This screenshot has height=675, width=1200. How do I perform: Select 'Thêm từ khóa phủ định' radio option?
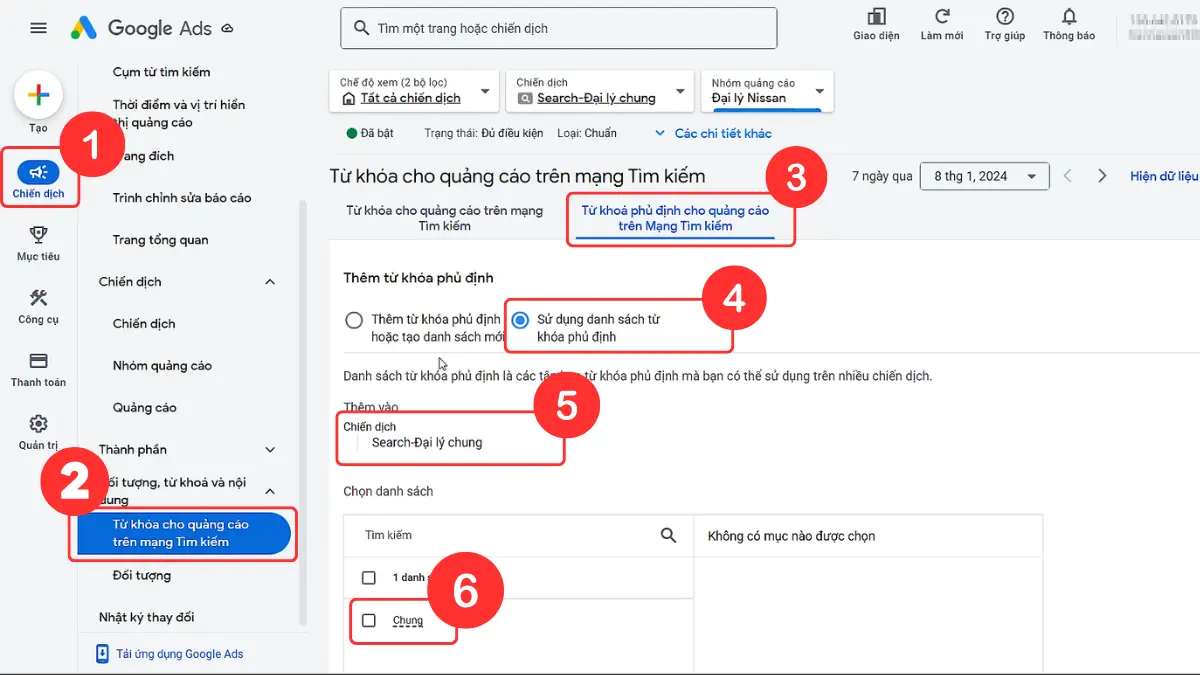point(353,321)
